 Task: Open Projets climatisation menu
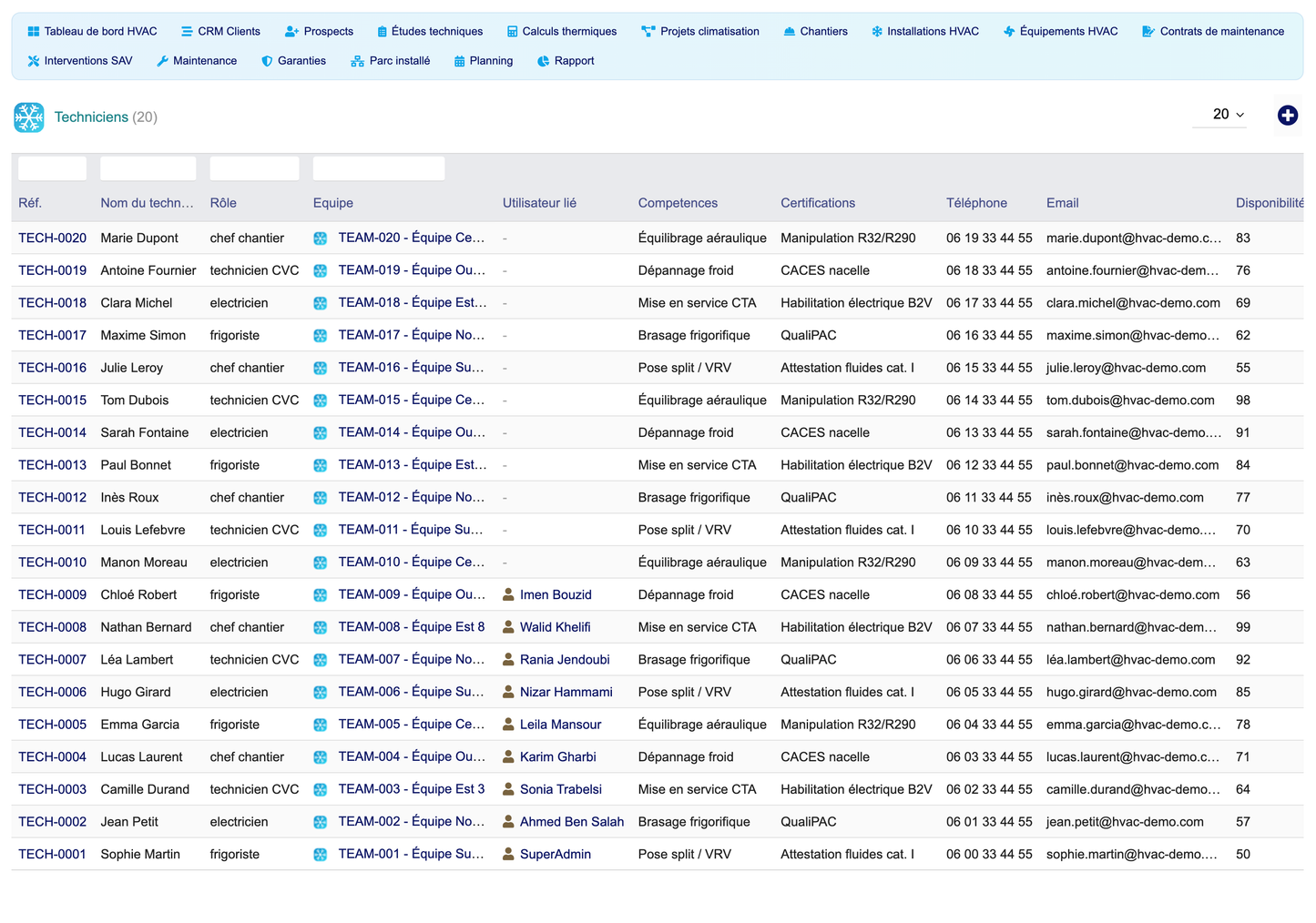700,31
